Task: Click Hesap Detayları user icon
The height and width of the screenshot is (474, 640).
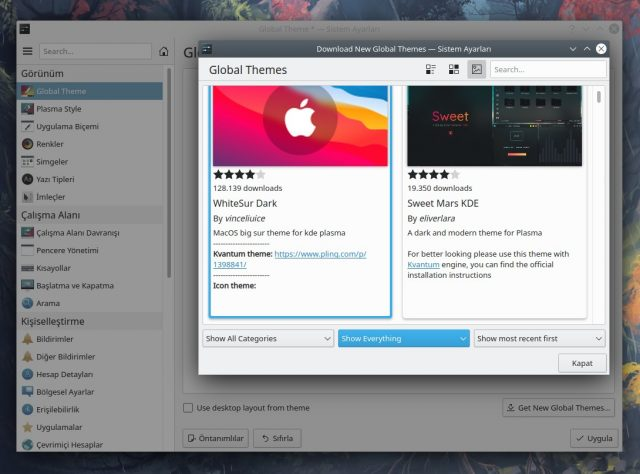Action: [x=27, y=374]
